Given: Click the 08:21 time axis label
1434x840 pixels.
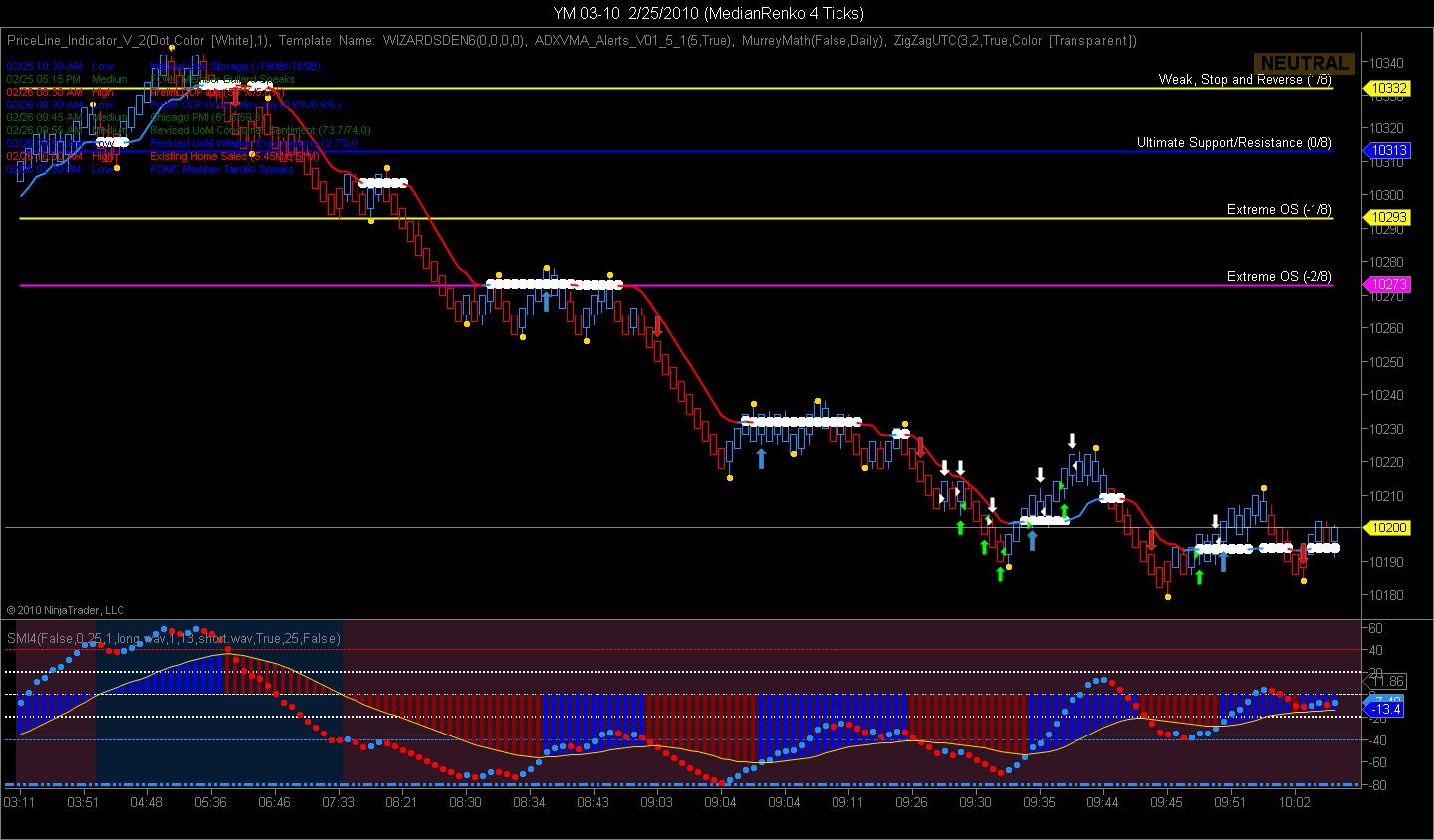Looking at the screenshot, I should pyautogui.click(x=402, y=801).
